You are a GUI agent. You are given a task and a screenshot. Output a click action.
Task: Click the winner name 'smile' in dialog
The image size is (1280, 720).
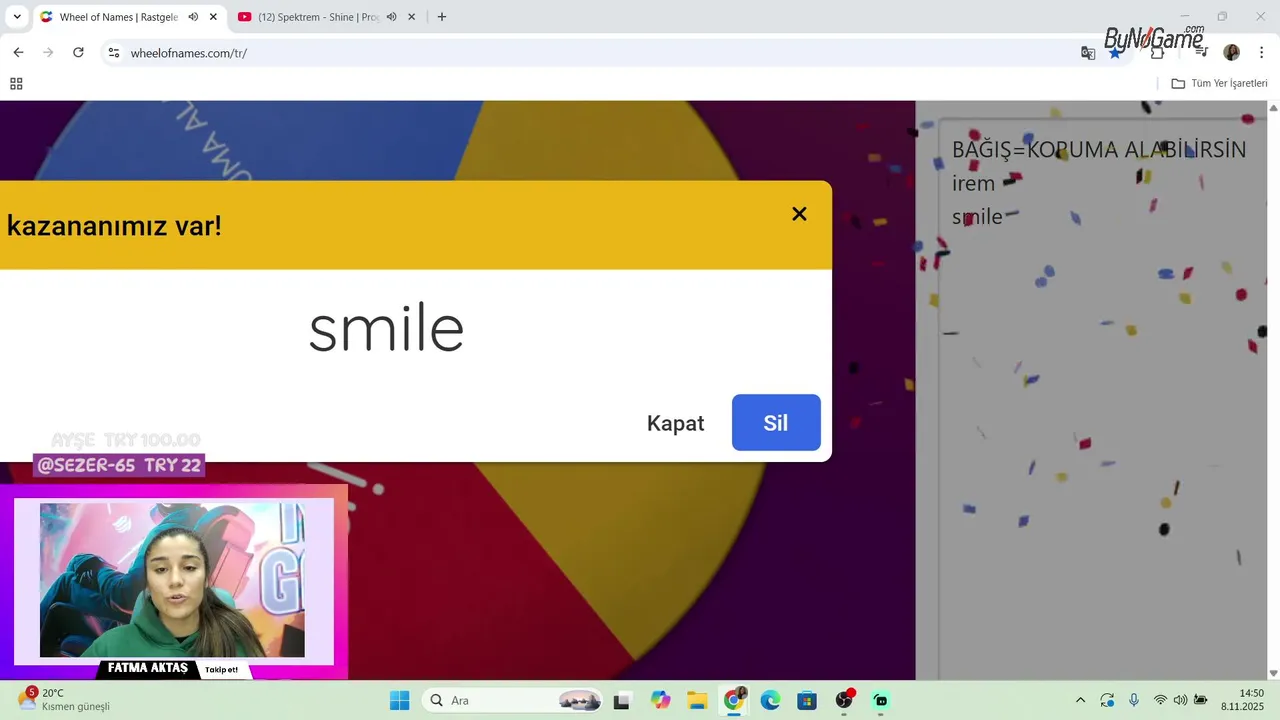pos(386,328)
